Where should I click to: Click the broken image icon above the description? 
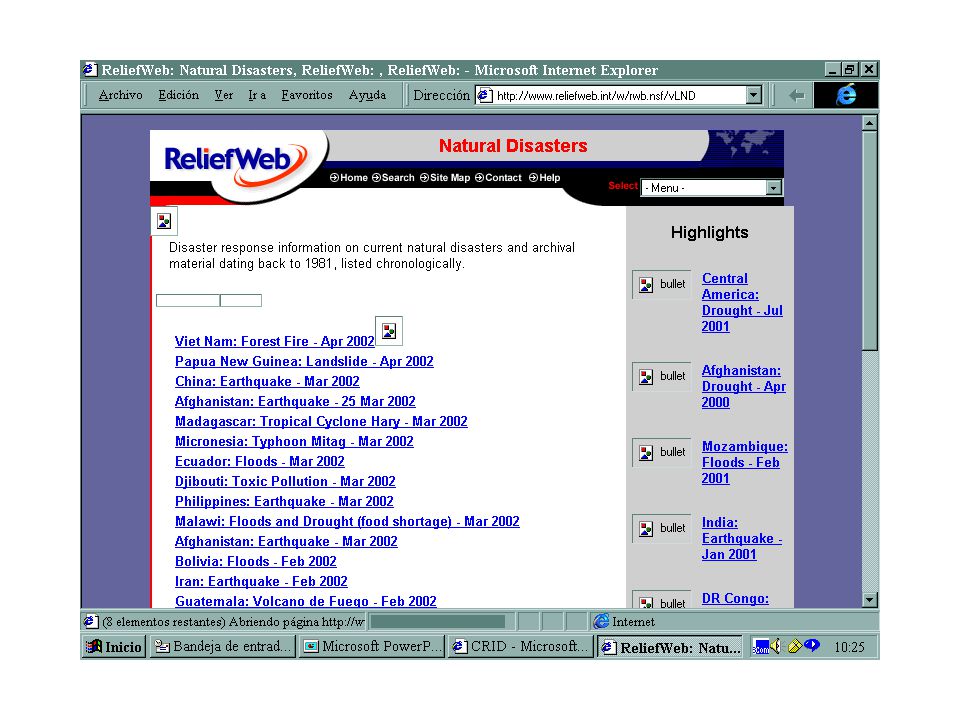click(x=164, y=221)
